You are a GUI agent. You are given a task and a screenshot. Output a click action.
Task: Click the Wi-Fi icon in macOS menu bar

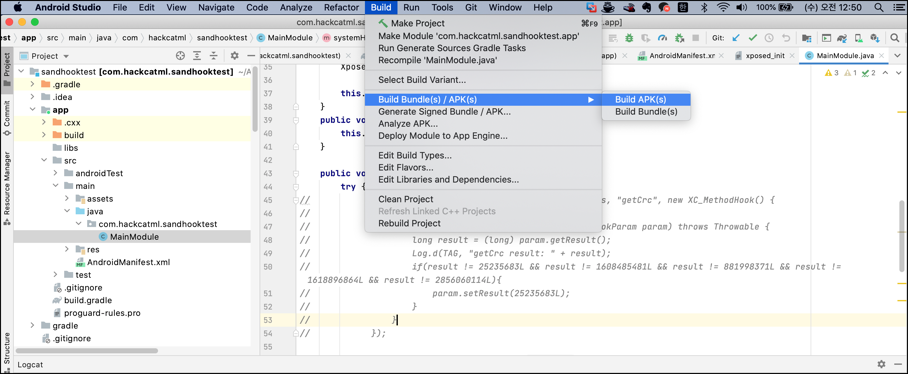(x=722, y=8)
